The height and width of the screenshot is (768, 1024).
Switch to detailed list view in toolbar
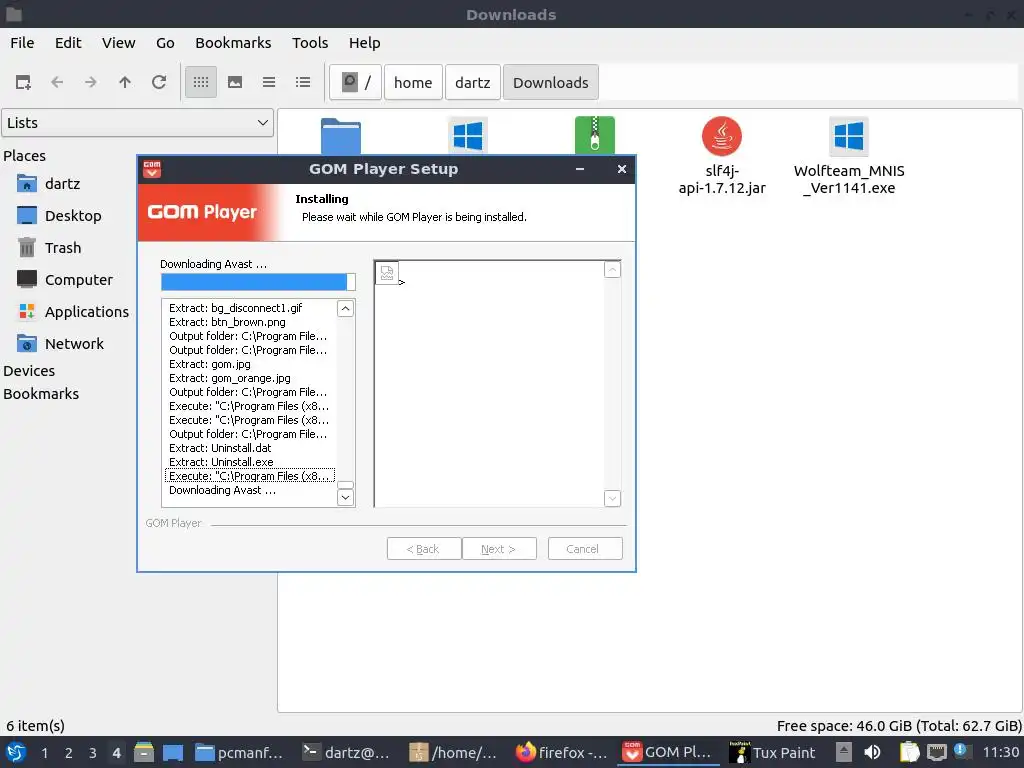303,82
